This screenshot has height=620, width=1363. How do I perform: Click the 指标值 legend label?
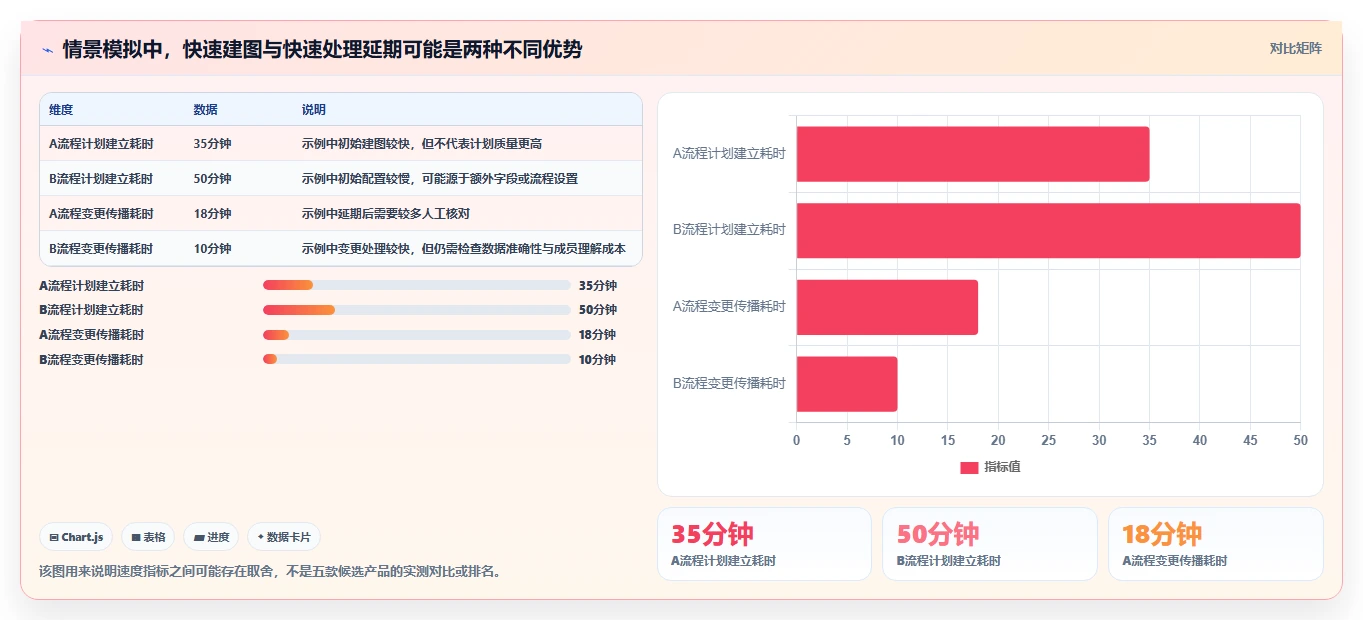1002,467
